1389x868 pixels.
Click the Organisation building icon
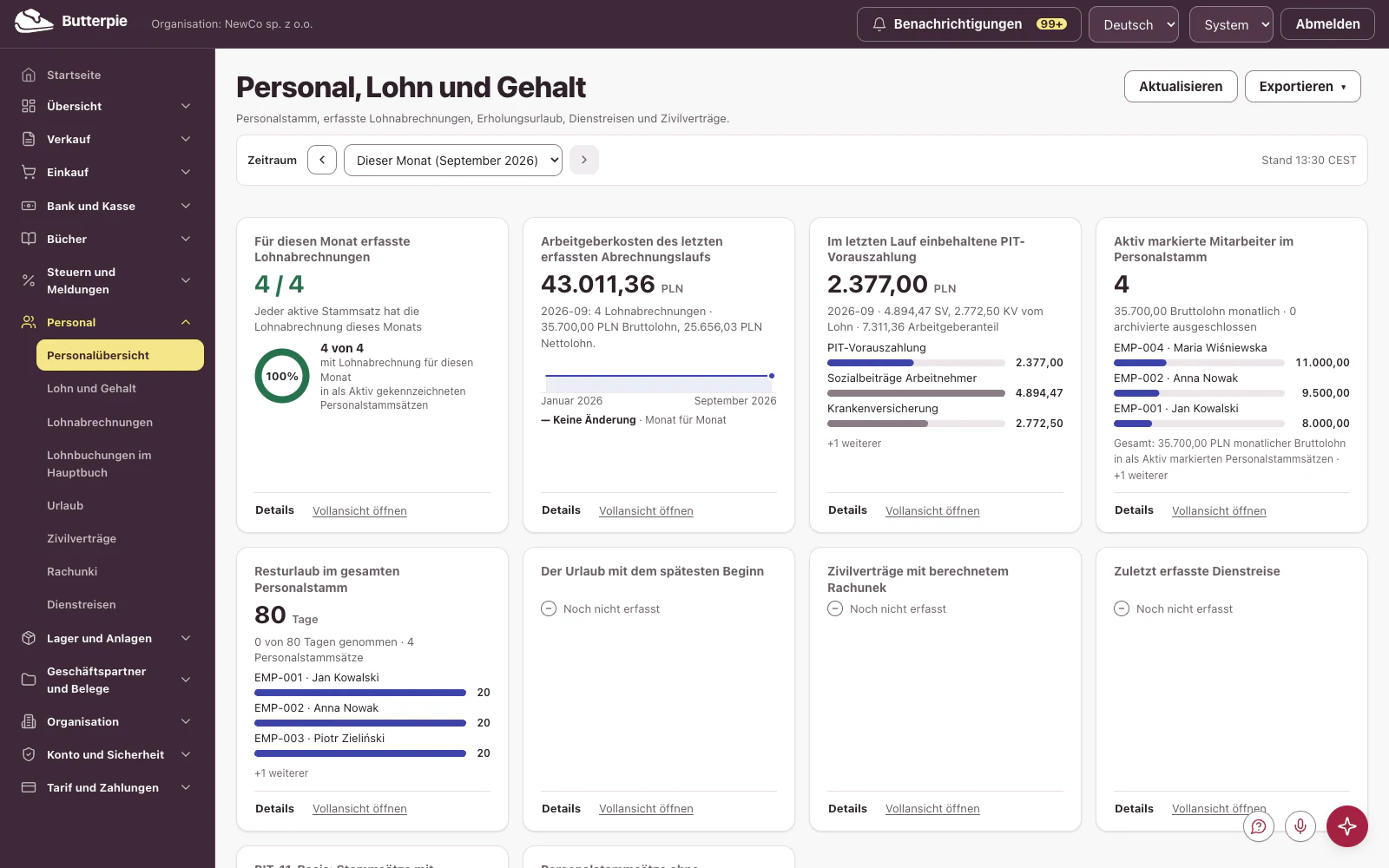point(29,721)
